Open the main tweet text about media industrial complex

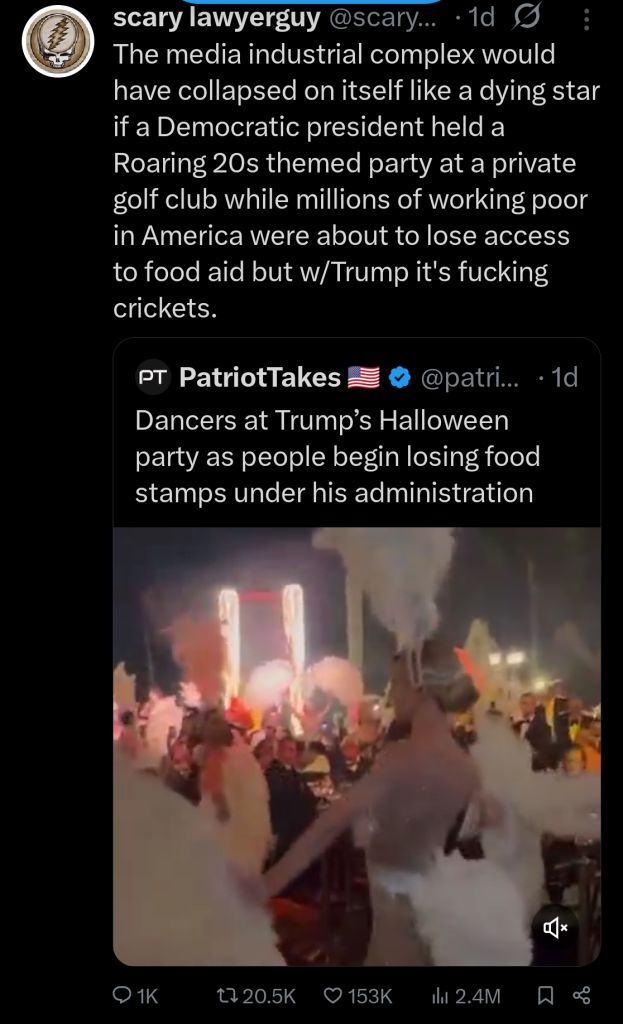(x=355, y=180)
